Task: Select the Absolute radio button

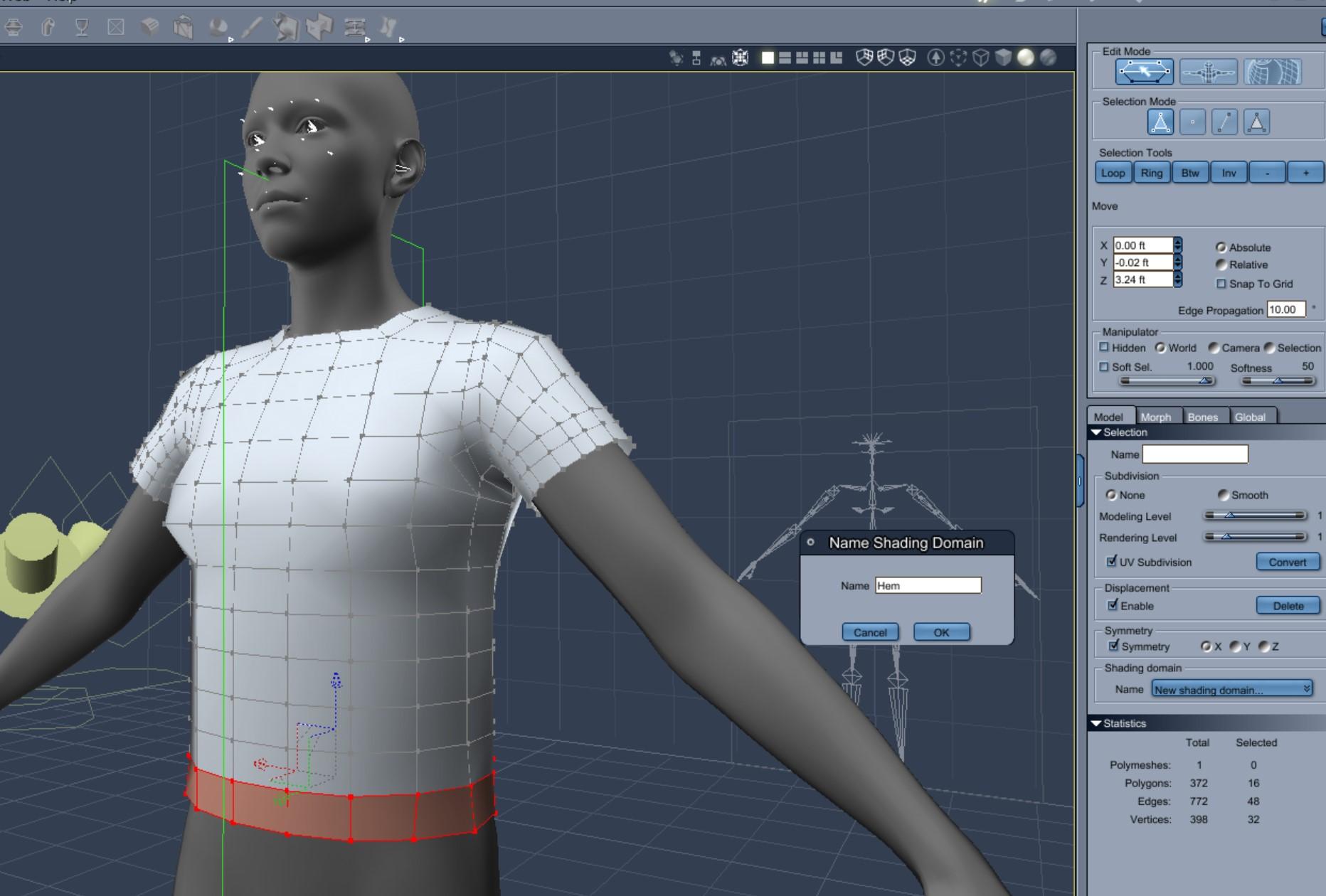Action: click(x=1221, y=247)
